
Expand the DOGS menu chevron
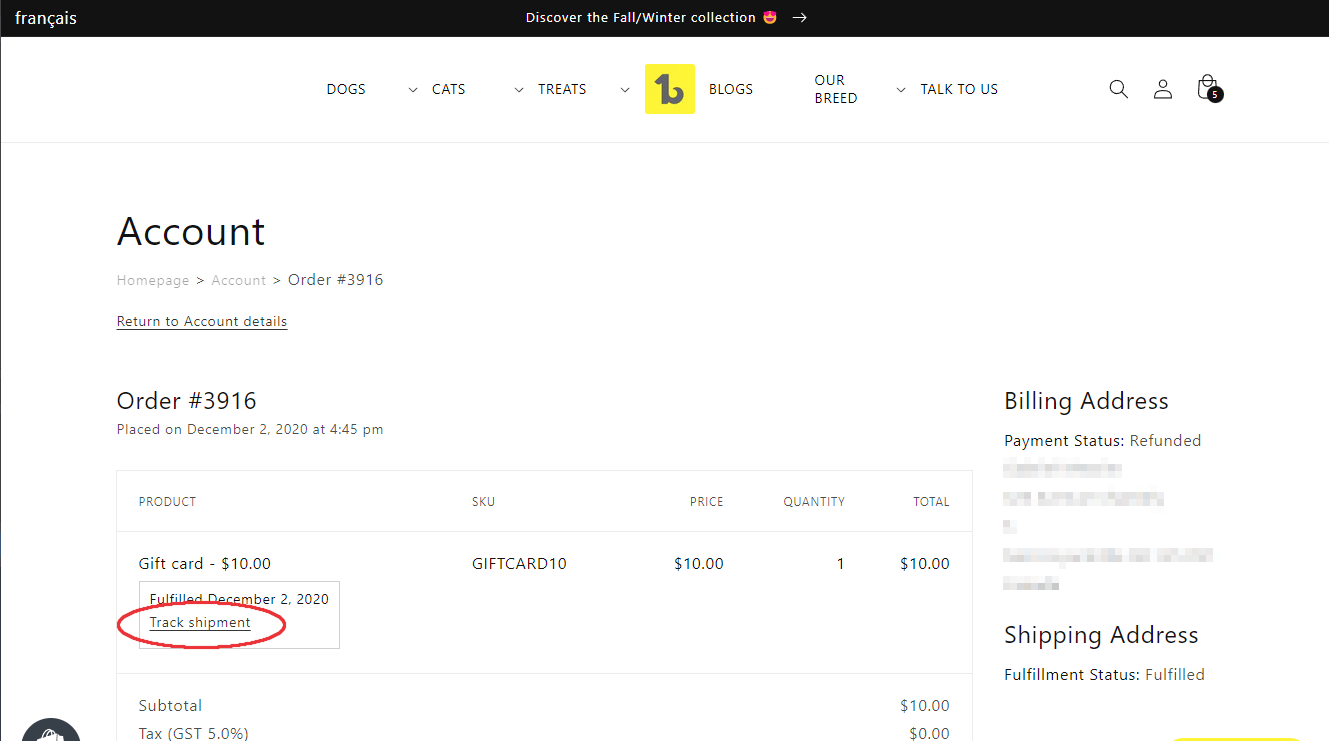coord(413,90)
